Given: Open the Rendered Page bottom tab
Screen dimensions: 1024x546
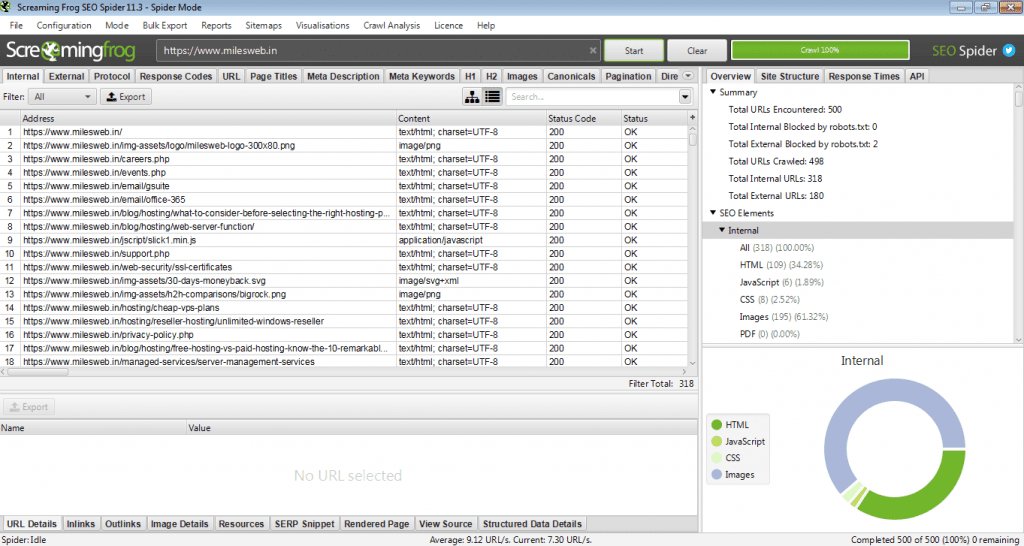Looking at the screenshot, I should point(377,524).
